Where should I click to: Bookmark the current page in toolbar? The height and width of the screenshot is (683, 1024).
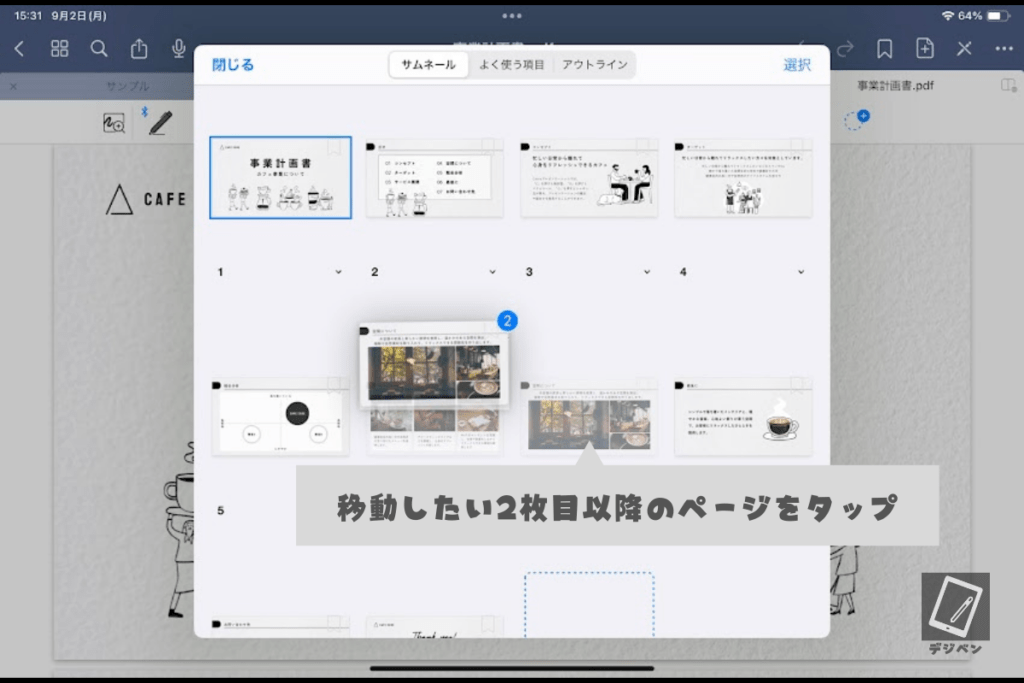884,48
